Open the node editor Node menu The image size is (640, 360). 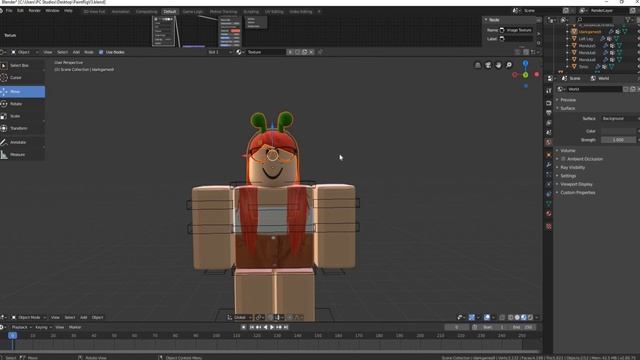89,52
